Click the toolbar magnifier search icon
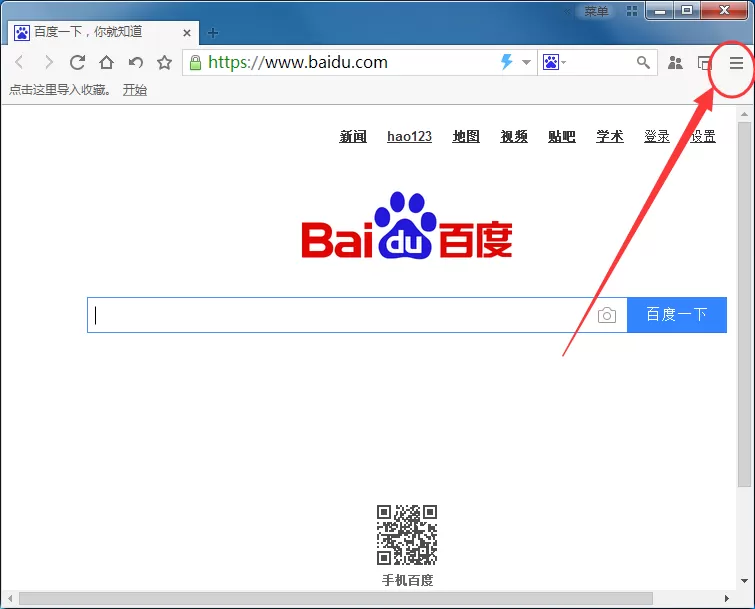The width and height of the screenshot is (755, 609). pos(643,62)
